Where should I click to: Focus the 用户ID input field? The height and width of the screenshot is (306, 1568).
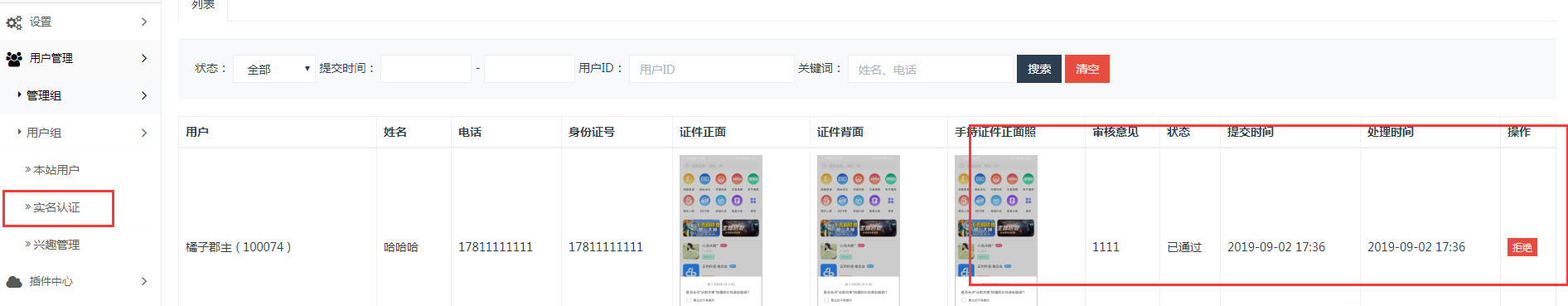pyautogui.click(x=711, y=69)
